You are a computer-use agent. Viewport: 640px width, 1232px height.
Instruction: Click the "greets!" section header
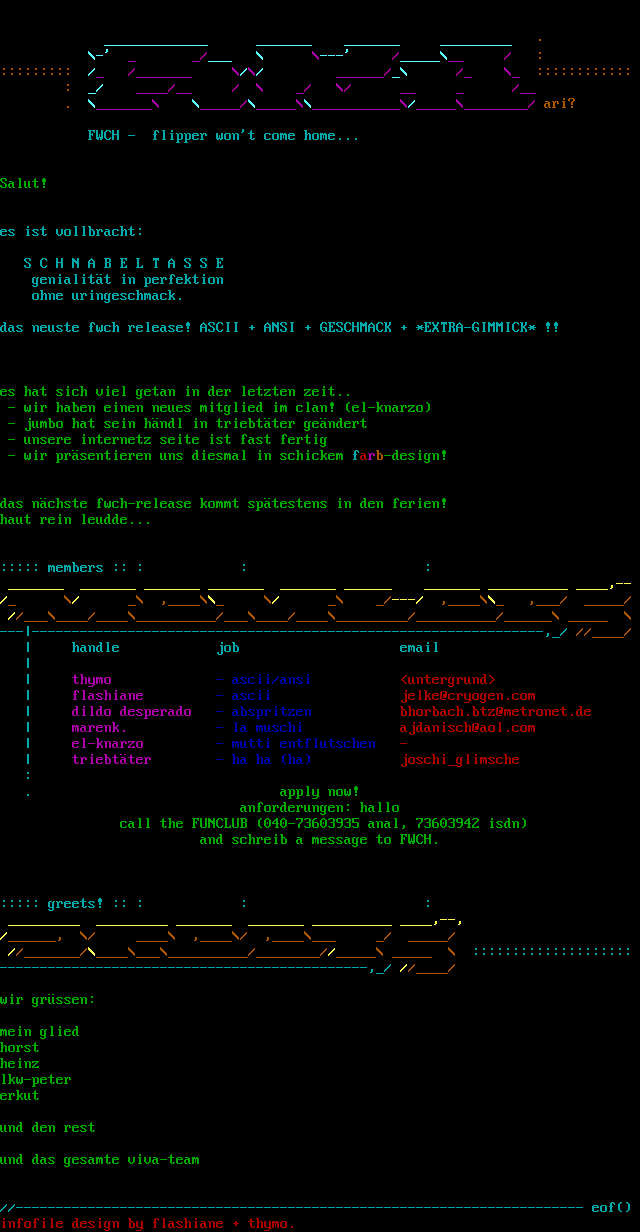coord(75,904)
